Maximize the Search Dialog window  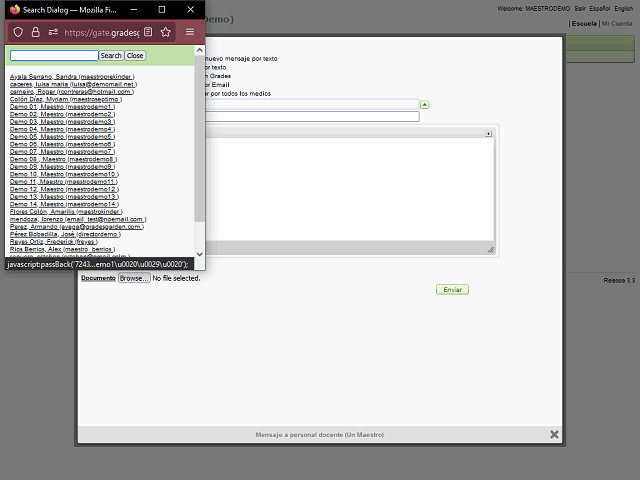162,9
